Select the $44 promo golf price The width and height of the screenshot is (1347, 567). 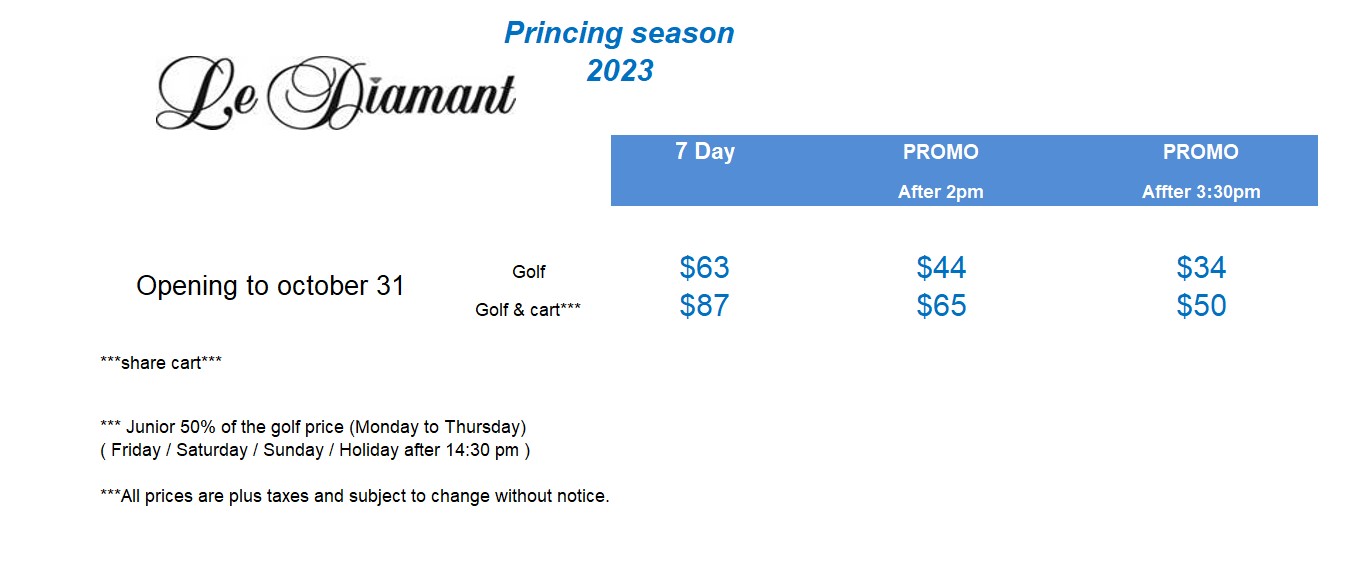(942, 268)
